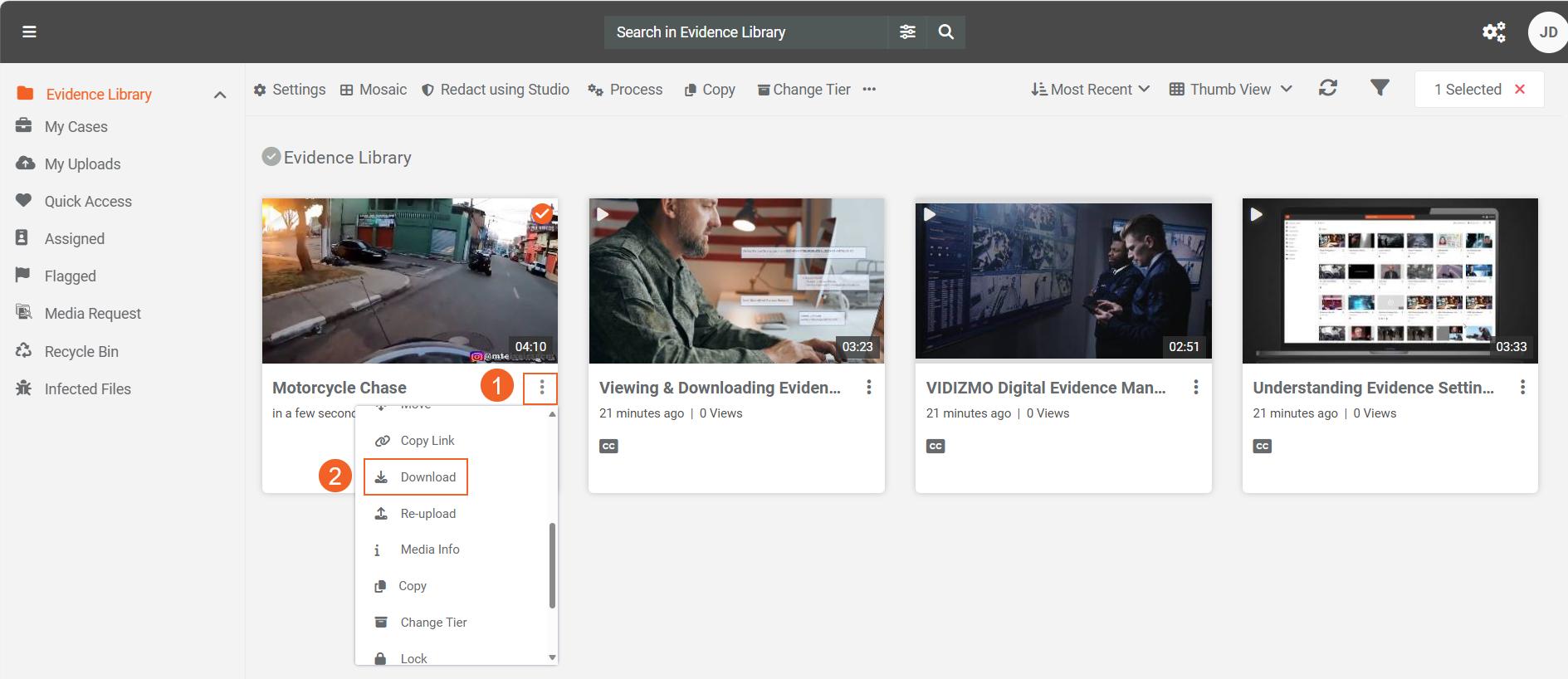Open the Most Recent sort dropdown
The image size is (1568, 679).
point(1090,89)
